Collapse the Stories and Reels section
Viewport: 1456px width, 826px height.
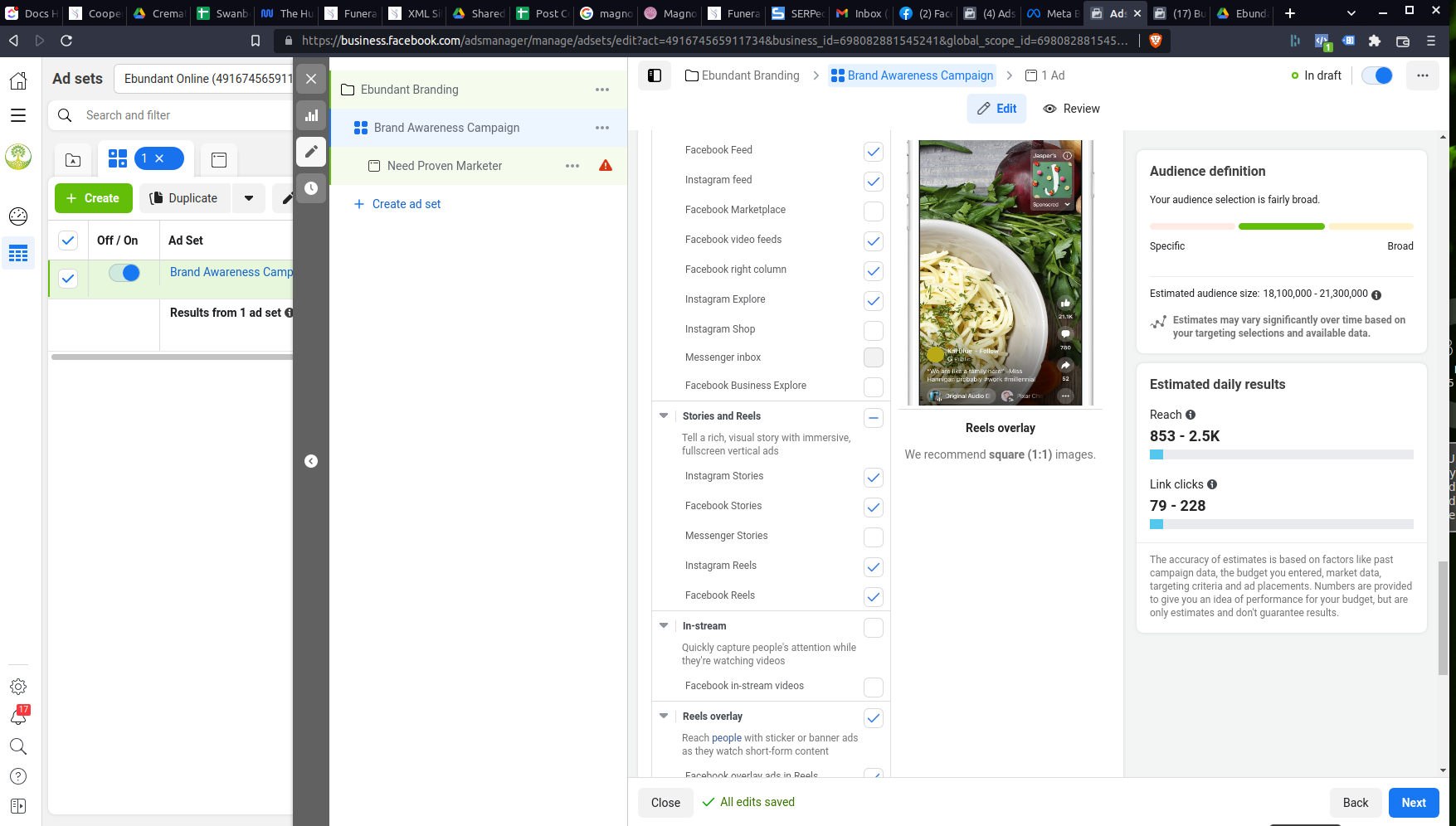pos(664,416)
